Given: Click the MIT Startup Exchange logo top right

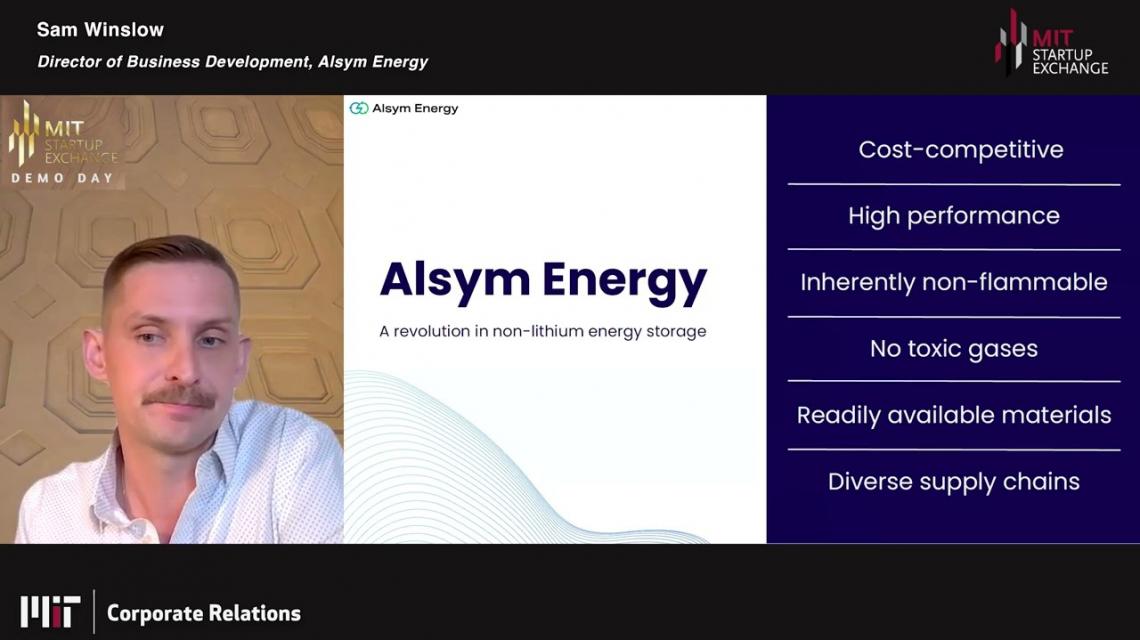Looking at the screenshot, I should (1050, 44).
